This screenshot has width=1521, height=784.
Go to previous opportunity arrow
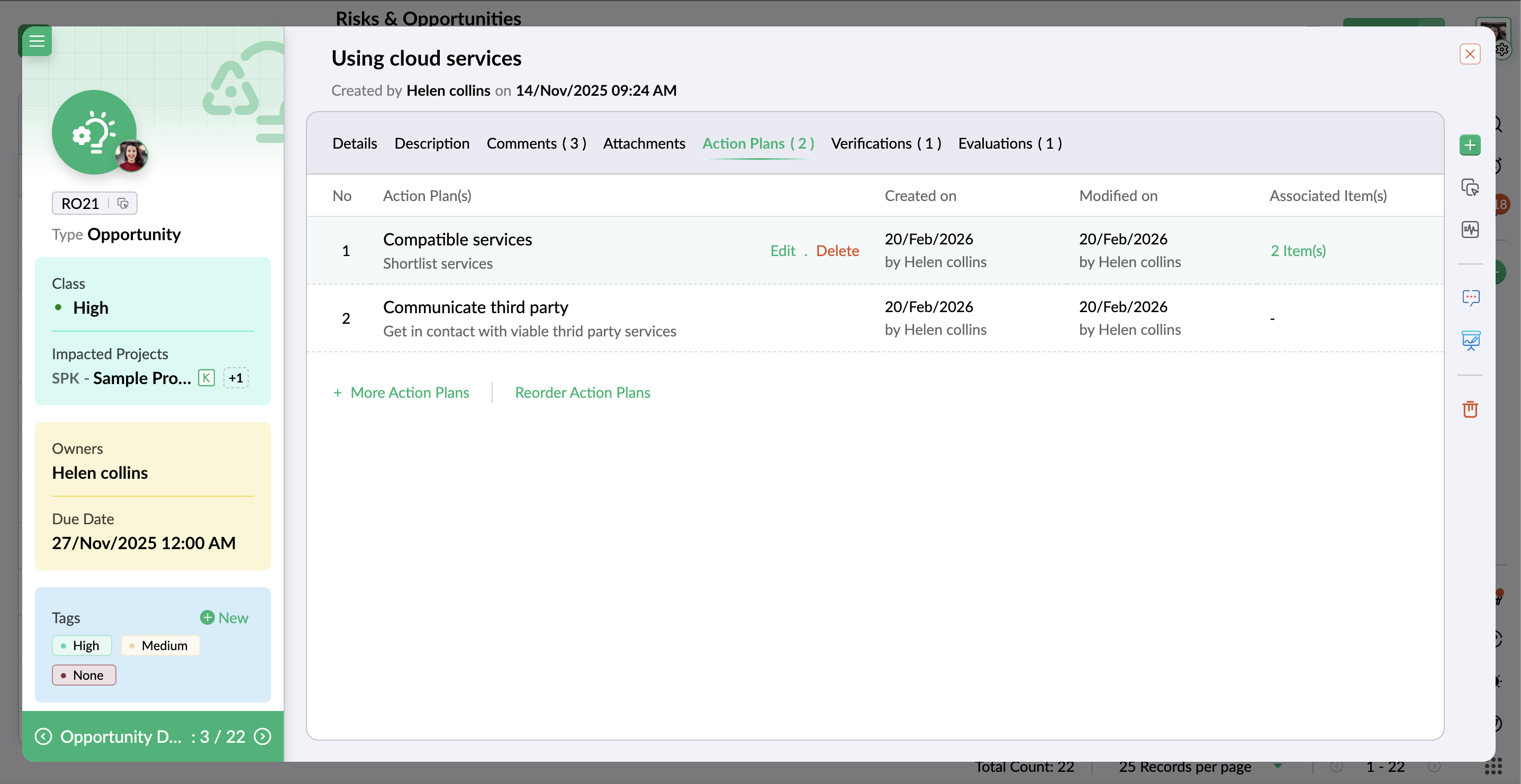[x=44, y=736]
